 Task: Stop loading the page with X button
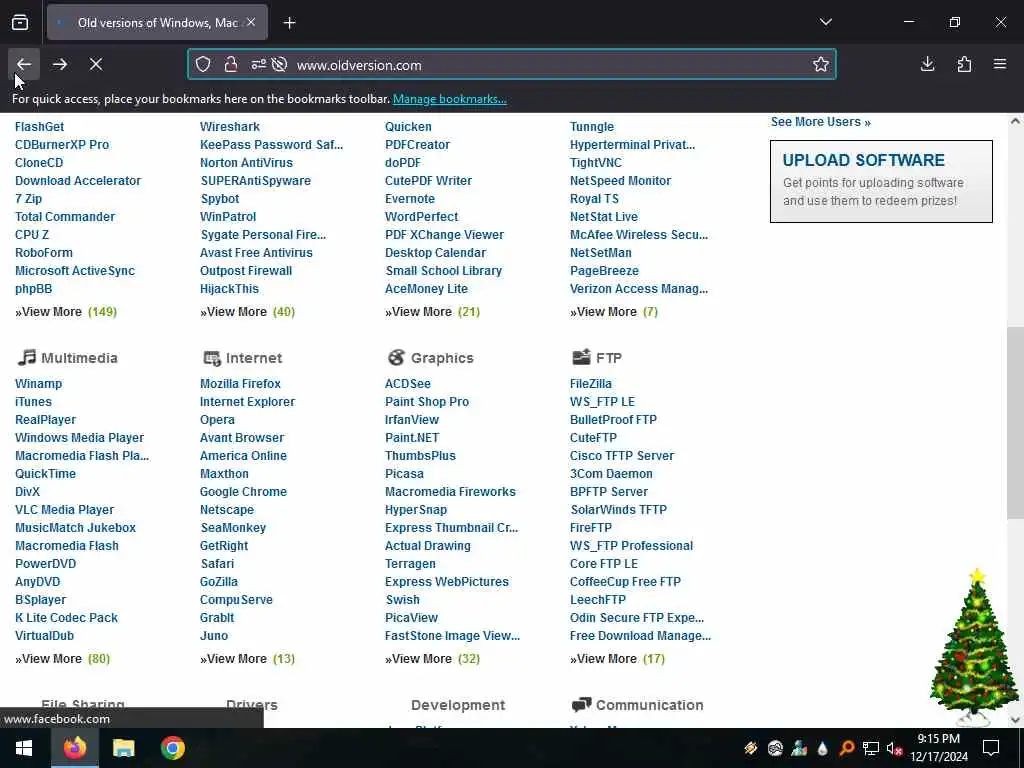click(96, 64)
